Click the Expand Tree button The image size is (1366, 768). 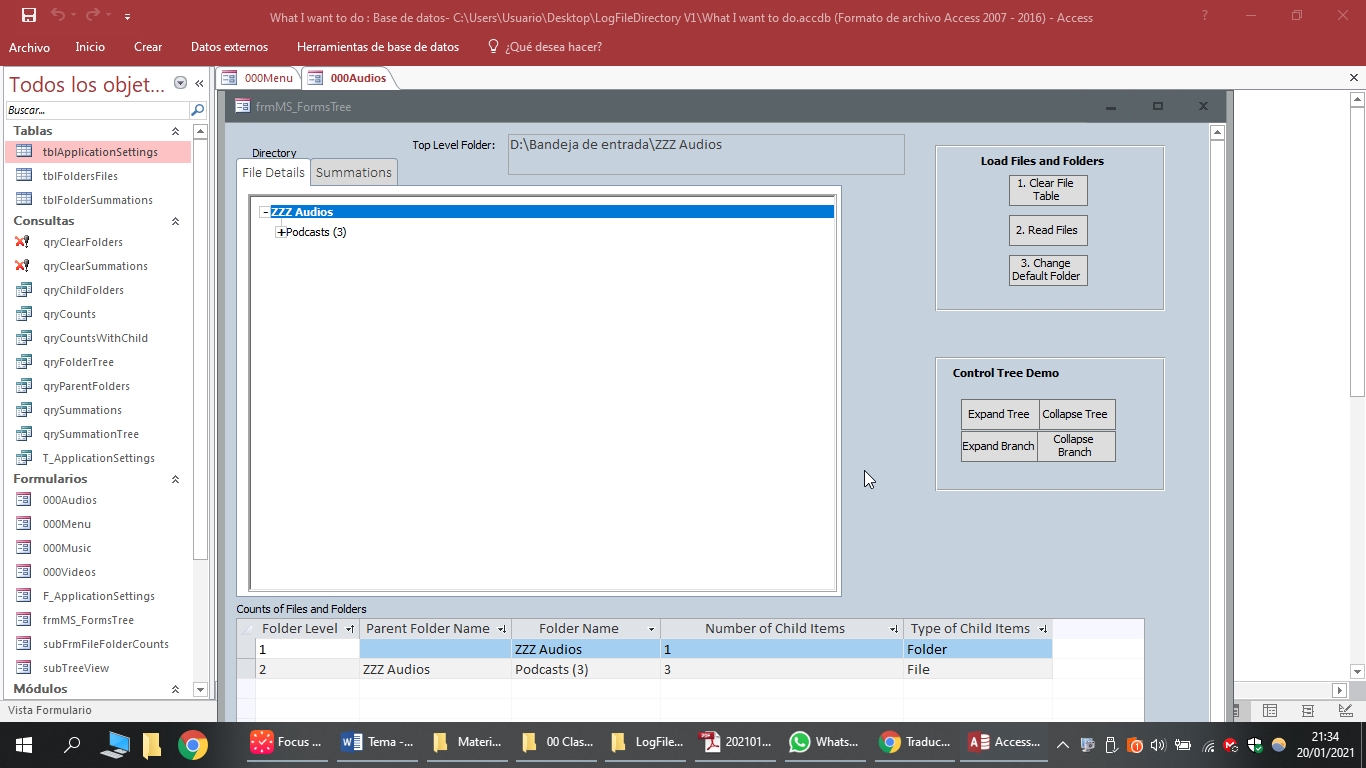pyautogui.click(x=1000, y=414)
